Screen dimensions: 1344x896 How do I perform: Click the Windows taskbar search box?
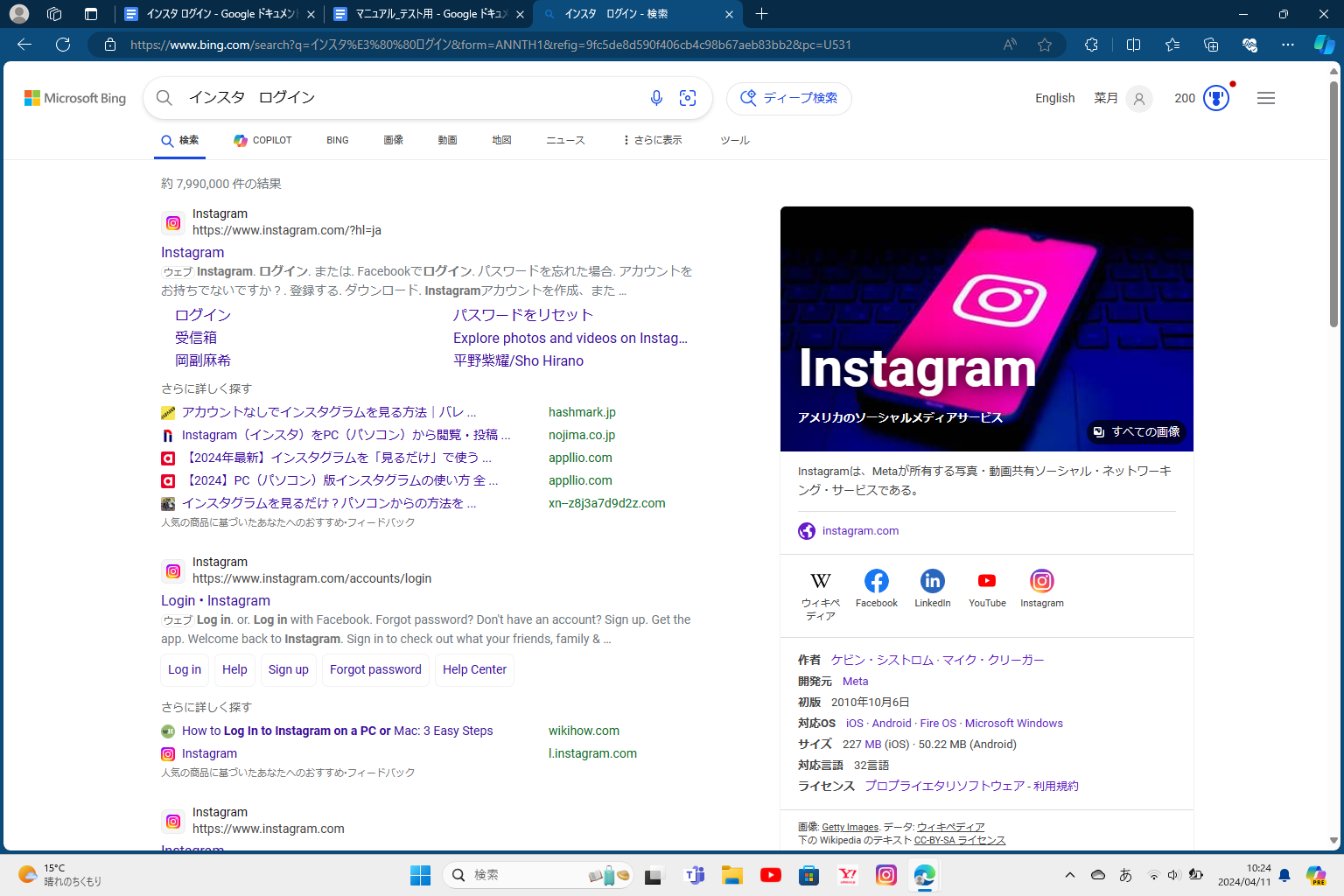pos(538,875)
